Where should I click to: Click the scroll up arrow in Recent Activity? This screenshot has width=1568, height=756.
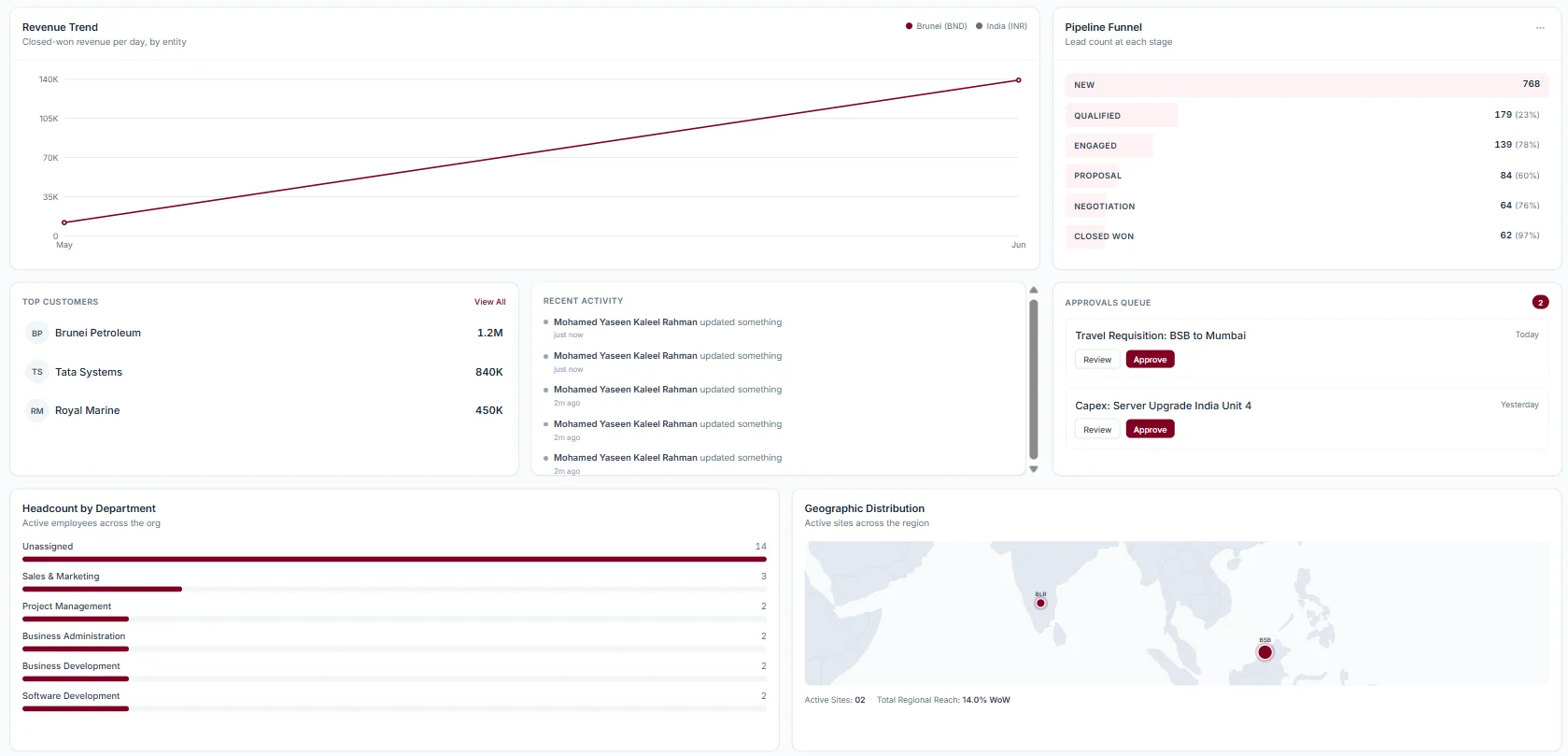[x=1034, y=290]
